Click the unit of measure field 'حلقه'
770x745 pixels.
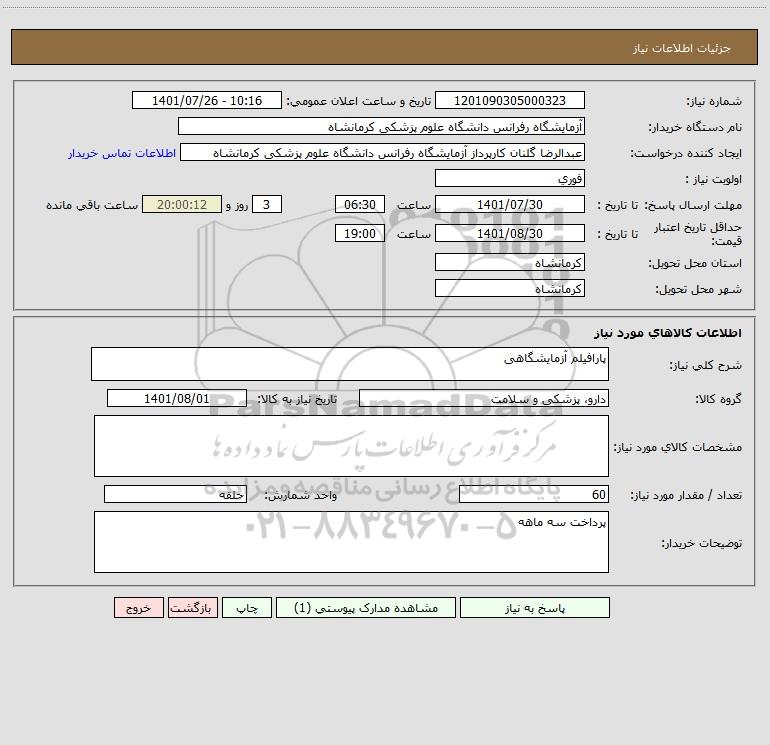[175, 495]
